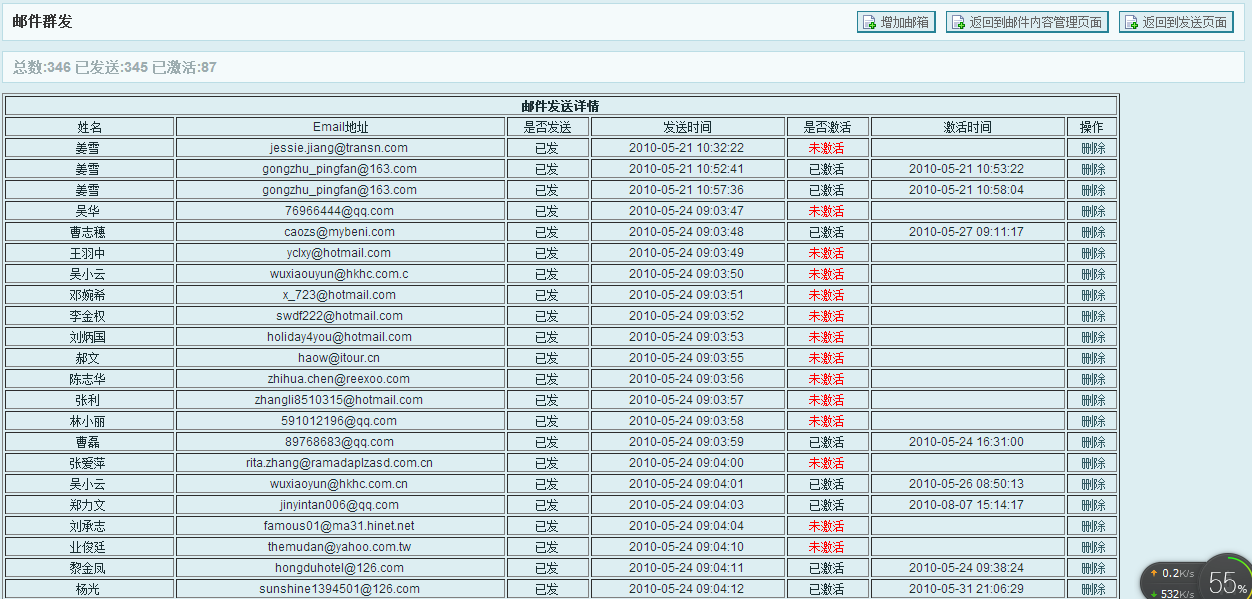Click the 操作 column header
Image resolution: width=1252 pixels, height=599 pixels.
click(x=1092, y=127)
